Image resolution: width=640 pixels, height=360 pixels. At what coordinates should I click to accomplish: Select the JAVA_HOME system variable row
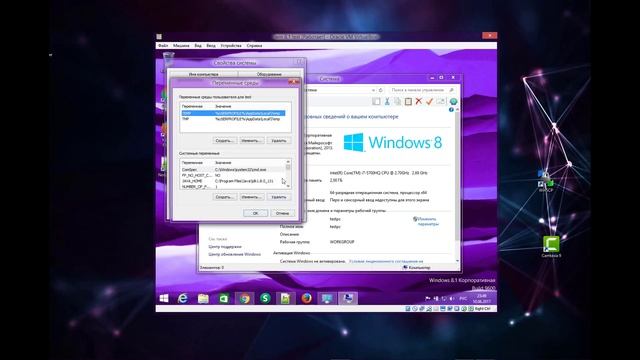[x=233, y=181]
